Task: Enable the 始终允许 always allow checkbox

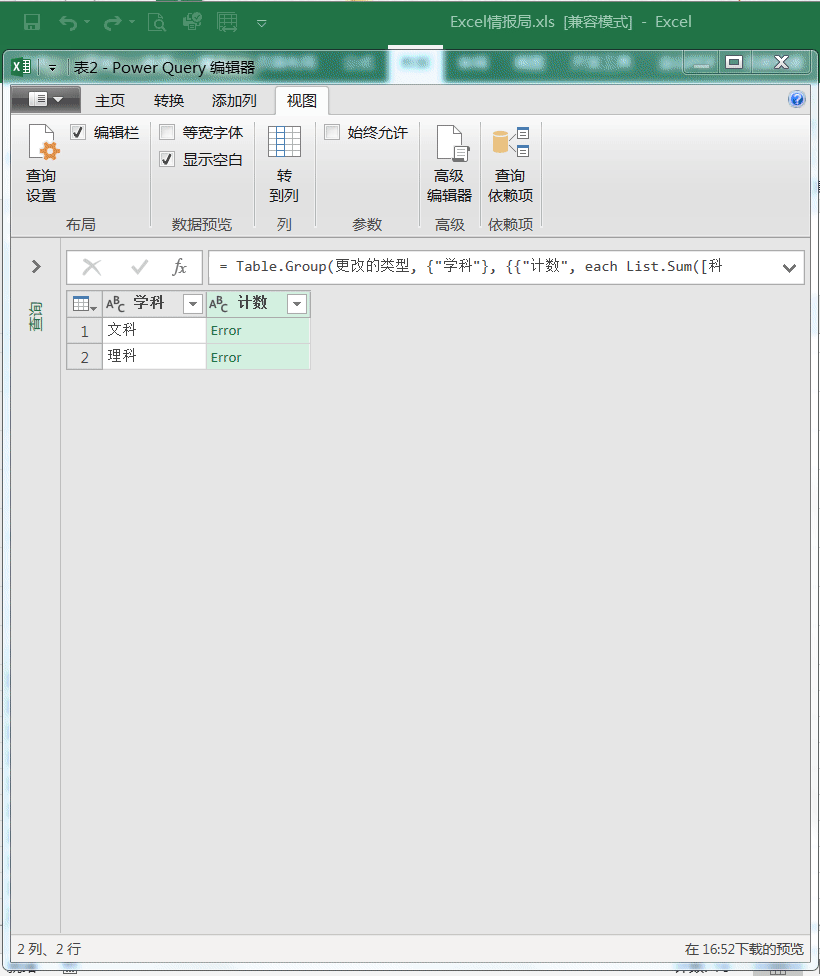Action: pos(332,132)
